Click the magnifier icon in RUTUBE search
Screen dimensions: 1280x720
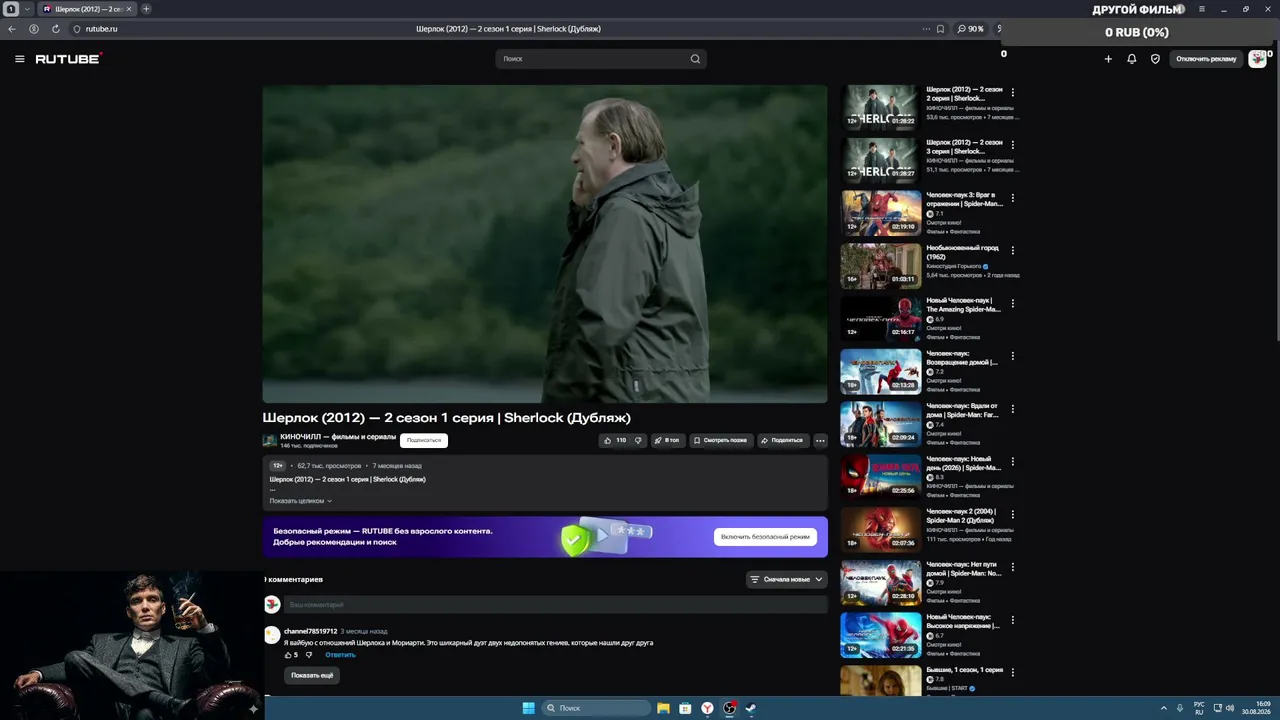pos(695,59)
